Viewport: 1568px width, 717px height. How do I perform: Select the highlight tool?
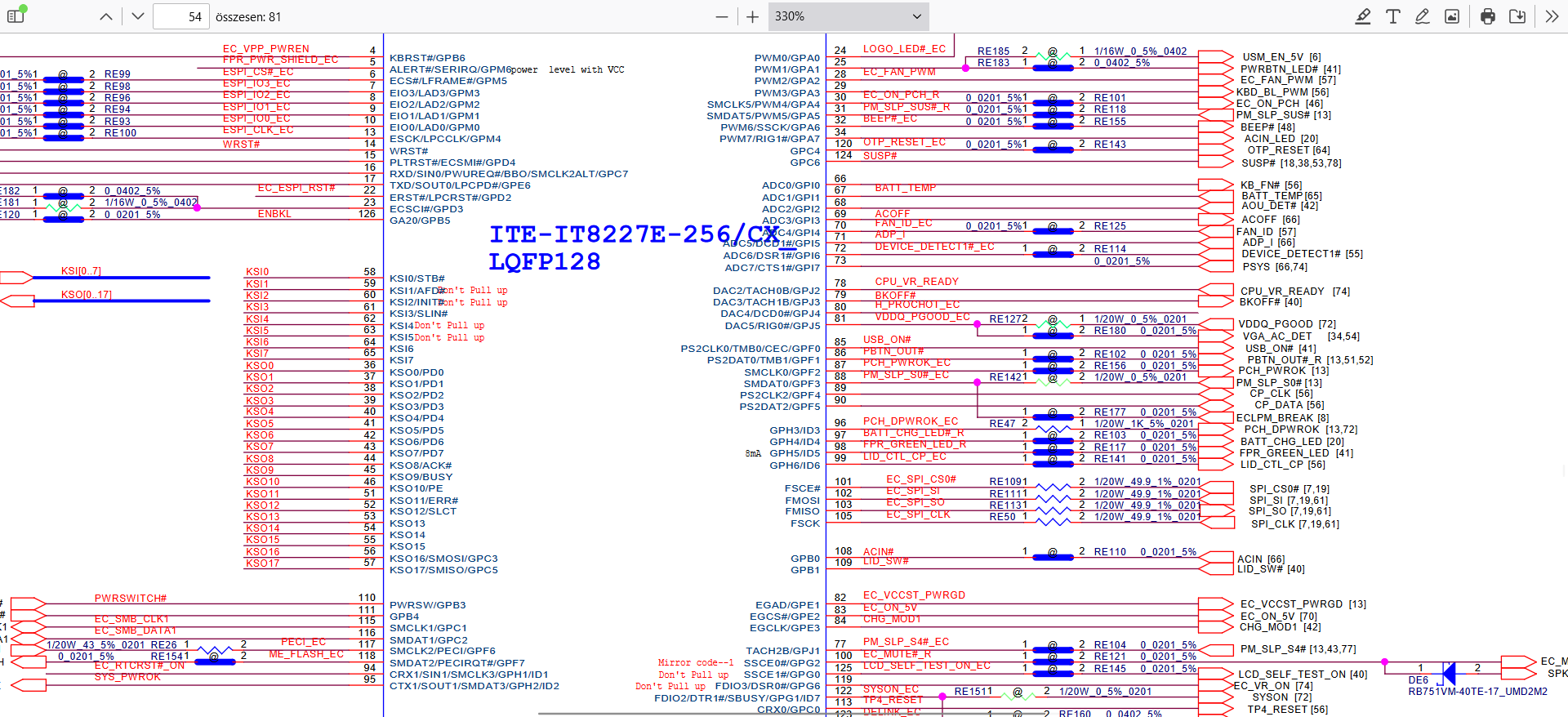pyautogui.click(x=1363, y=16)
